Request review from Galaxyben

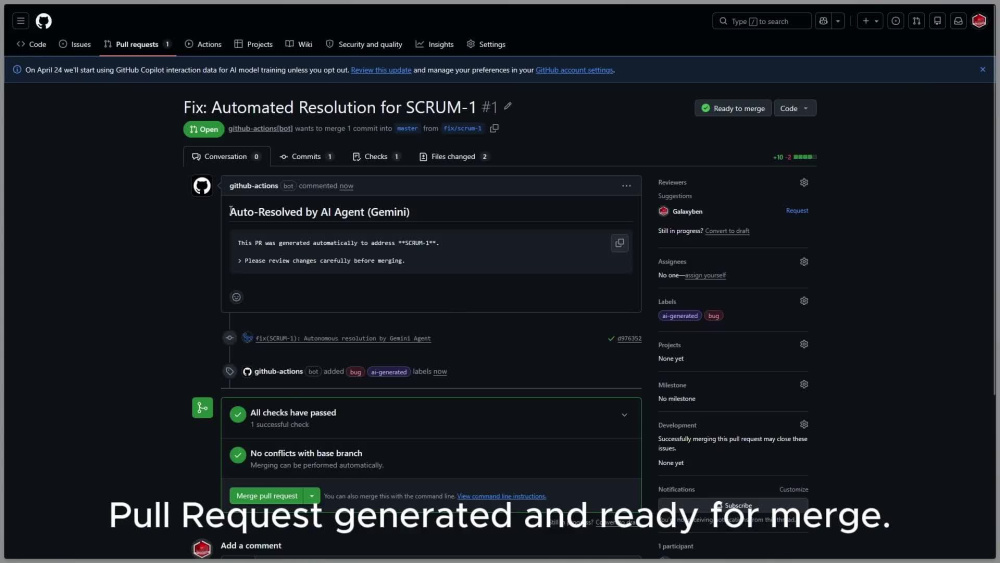797,210
